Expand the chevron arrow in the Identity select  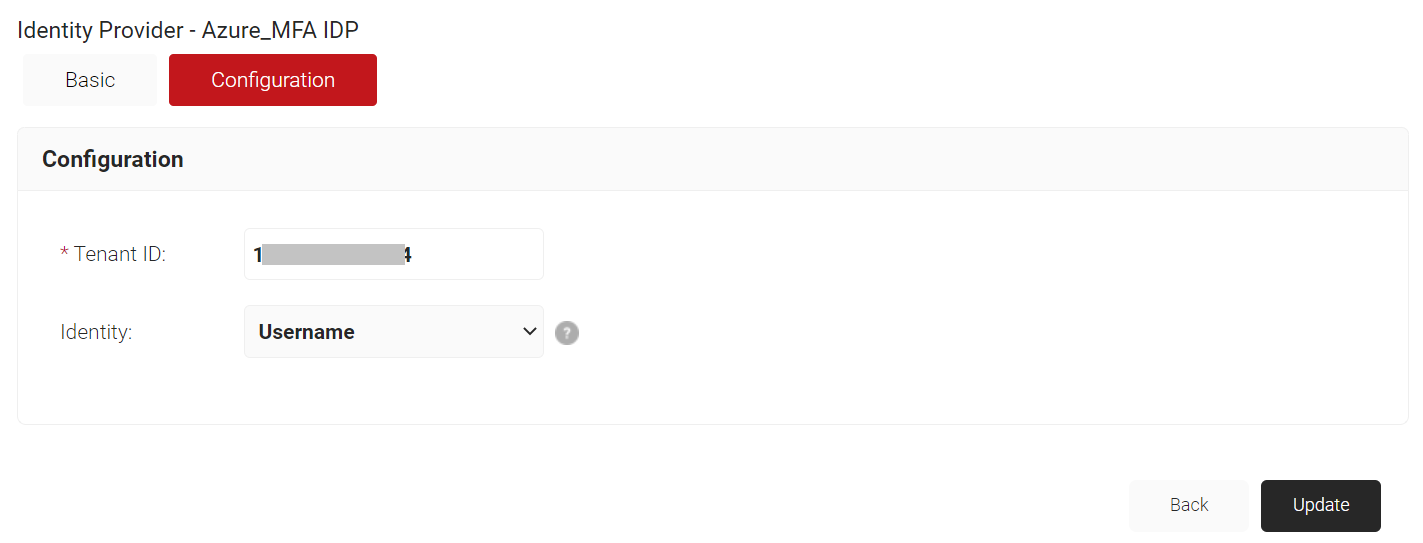coord(530,332)
